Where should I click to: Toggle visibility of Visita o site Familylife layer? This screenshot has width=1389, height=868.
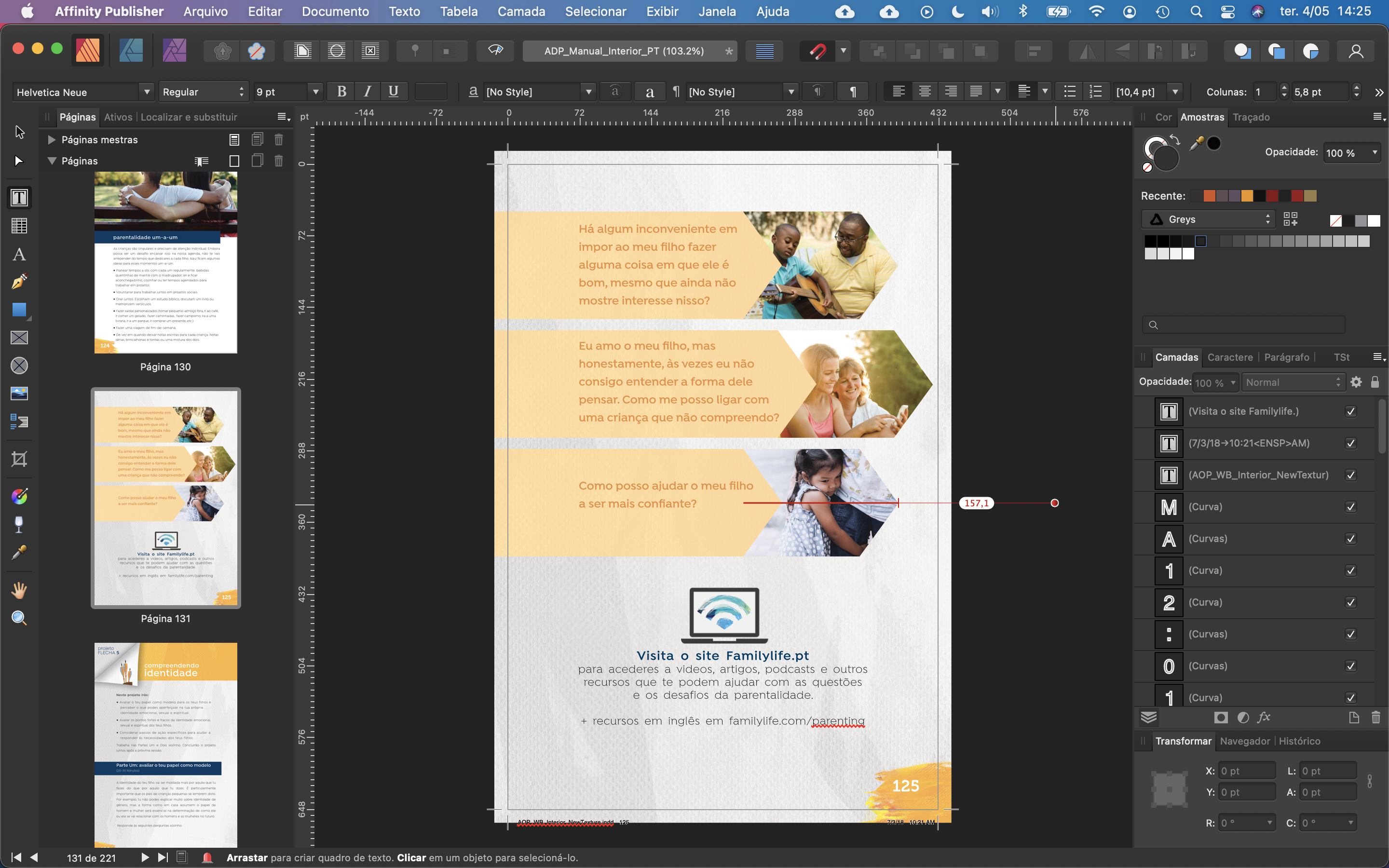click(1350, 412)
